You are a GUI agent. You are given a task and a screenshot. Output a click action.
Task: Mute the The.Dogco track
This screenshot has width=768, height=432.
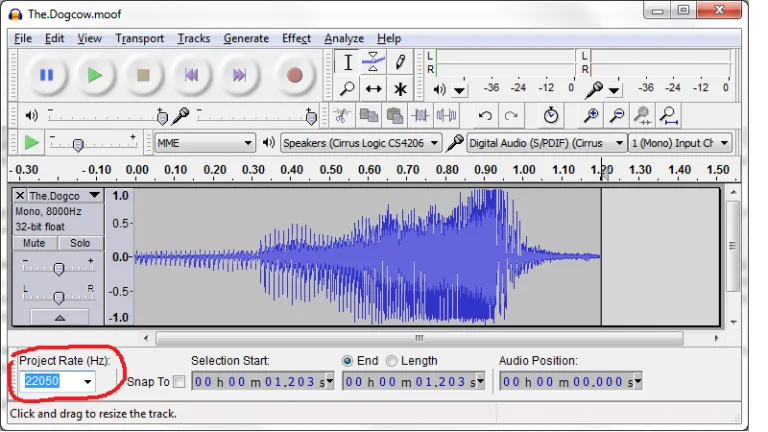34,243
